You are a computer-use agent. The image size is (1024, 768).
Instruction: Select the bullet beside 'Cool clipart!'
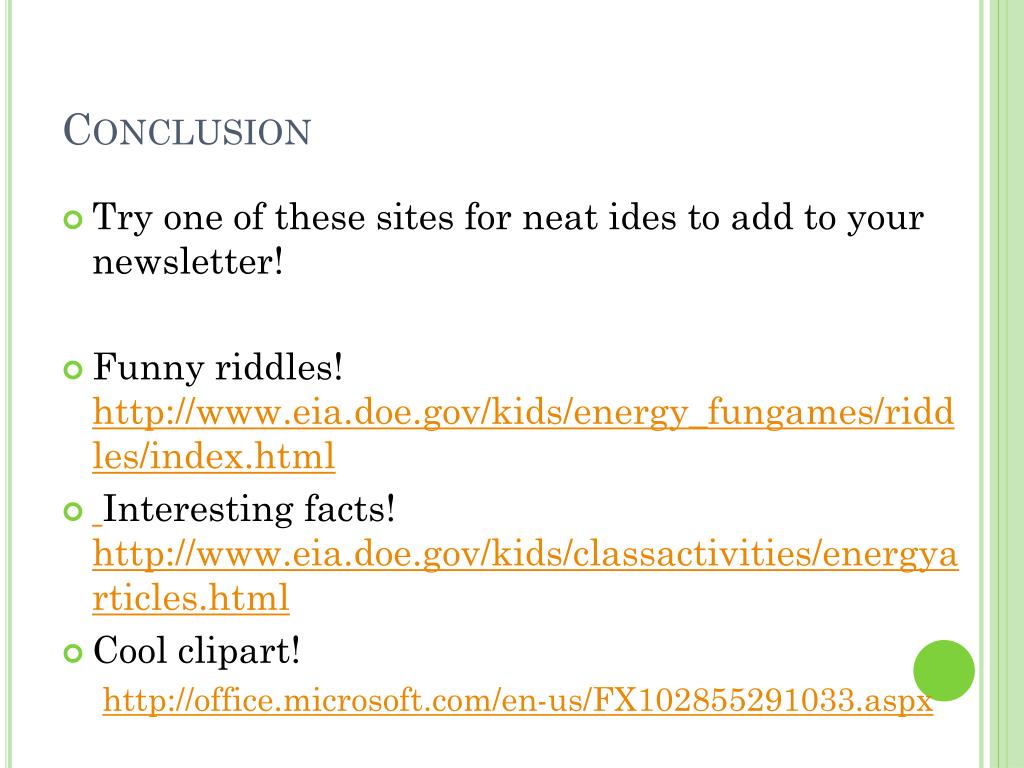point(73,653)
